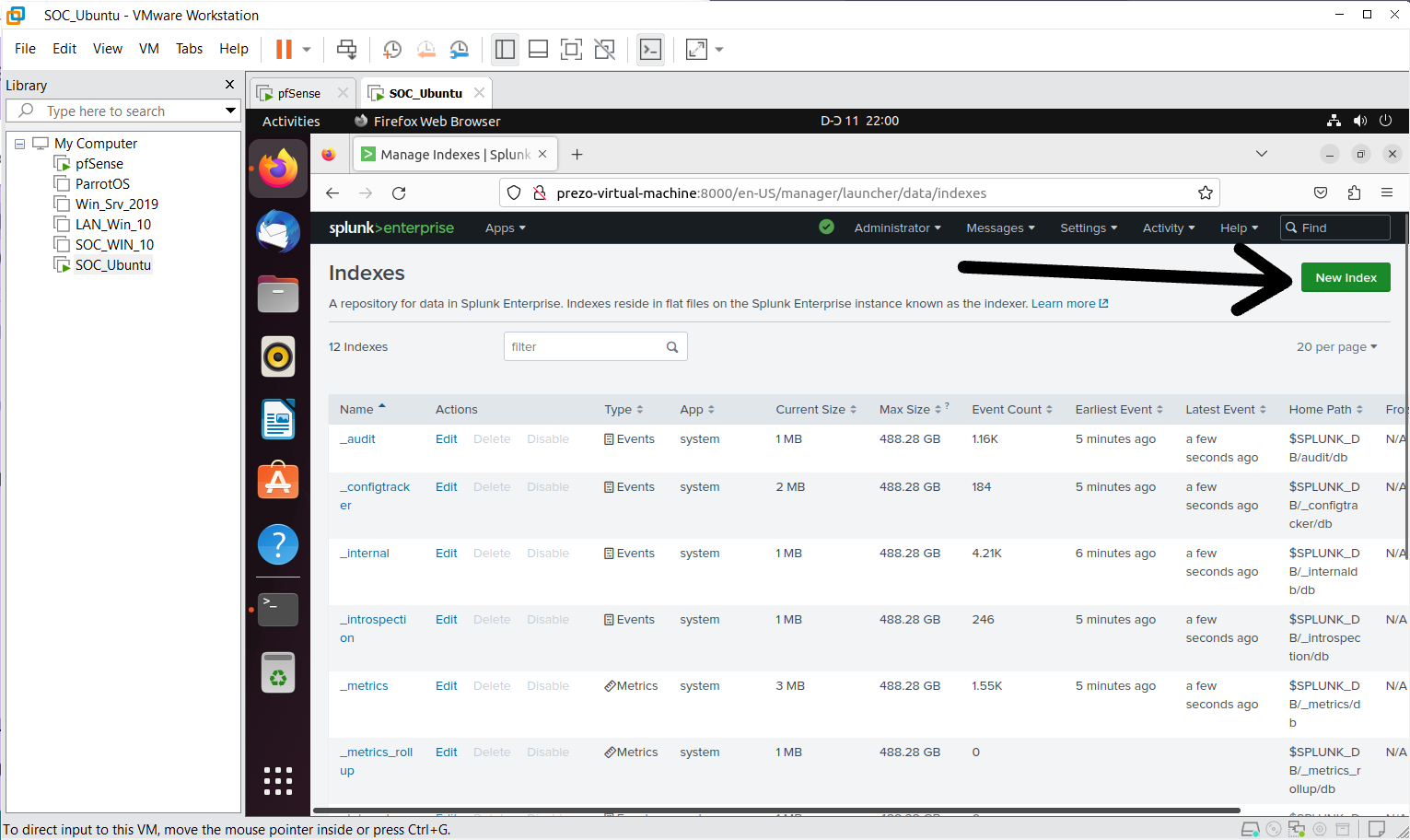The image size is (1410, 840).
Task: Click the VMware pause VM icon
Action: click(x=284, y=49)
